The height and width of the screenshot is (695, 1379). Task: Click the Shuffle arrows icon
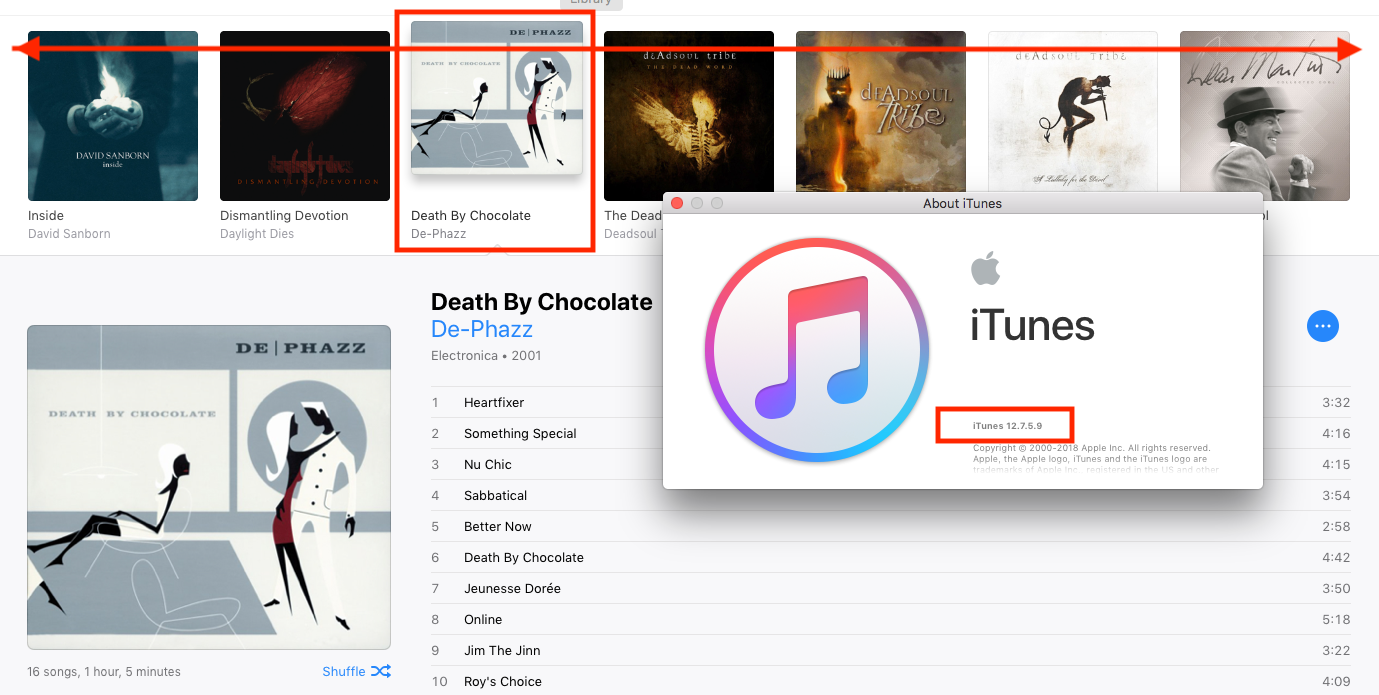click(381, 671)
